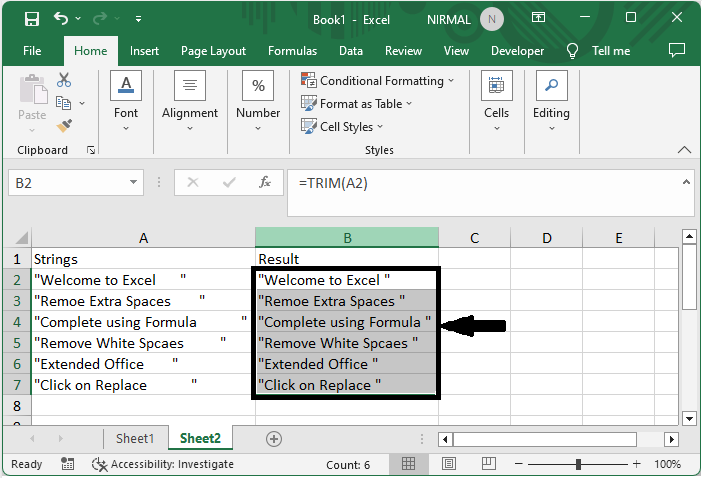Open the Name Box dropdown arrow
Viewport: 702px width, 478px height.
[x=133, y=182]
